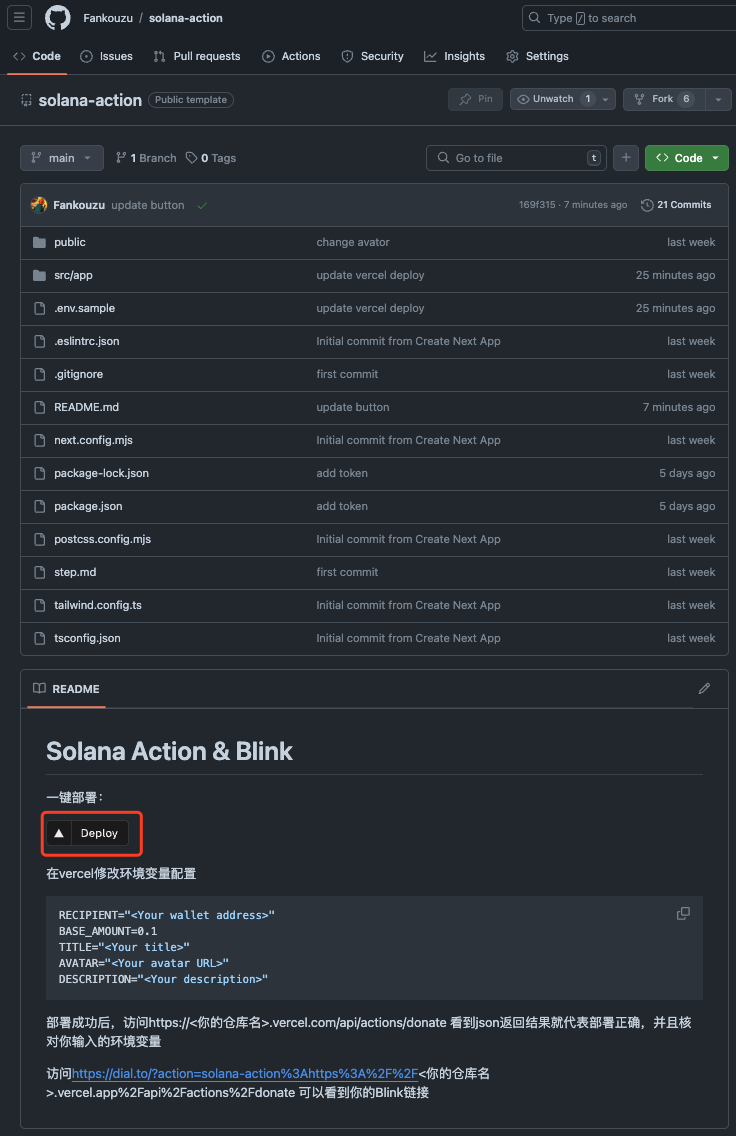The image size is (736, 1136).
Task: Open the package-lock.json file
Action: (x=101, y=473)
